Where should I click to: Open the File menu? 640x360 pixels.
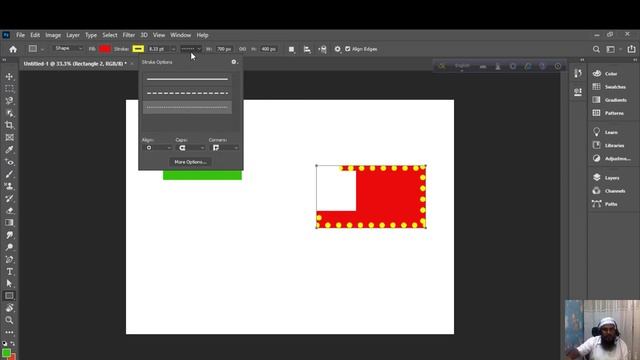tap(20, 35)
